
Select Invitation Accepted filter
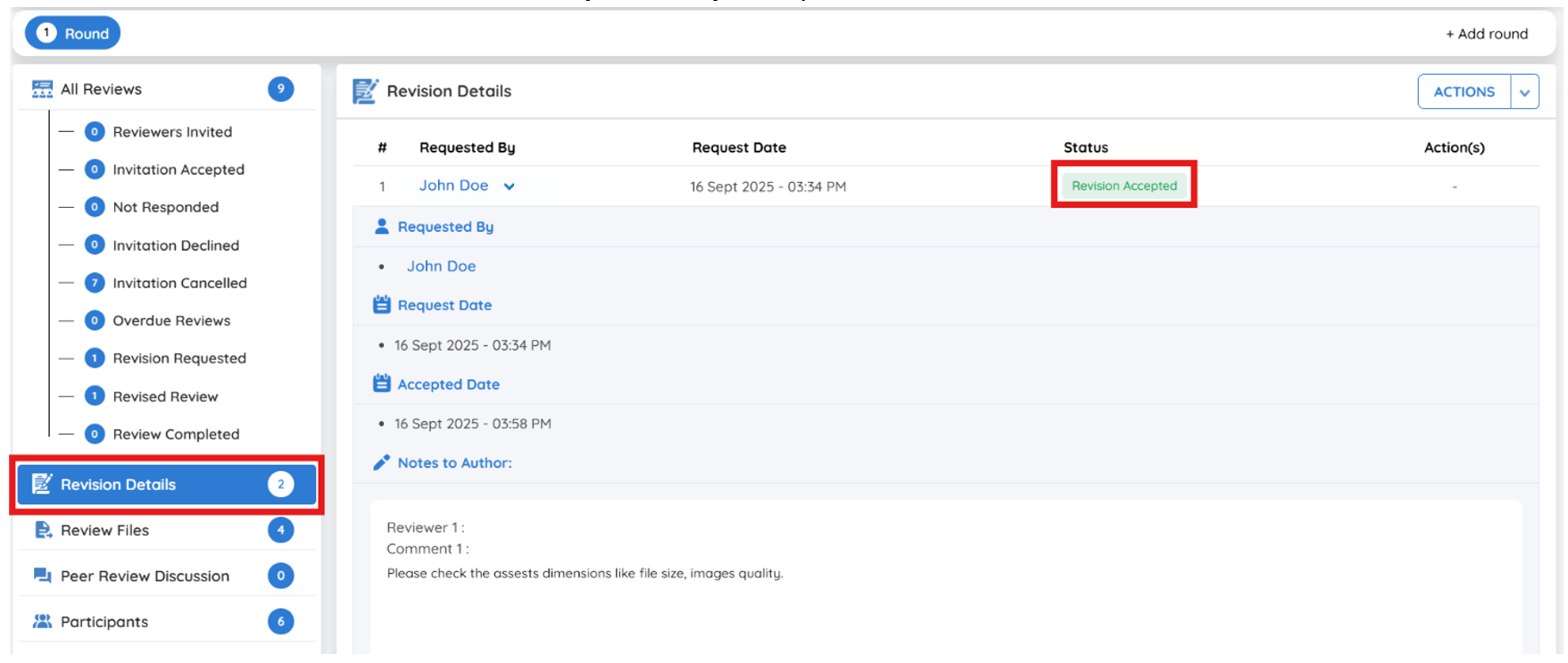pos(178,170)
